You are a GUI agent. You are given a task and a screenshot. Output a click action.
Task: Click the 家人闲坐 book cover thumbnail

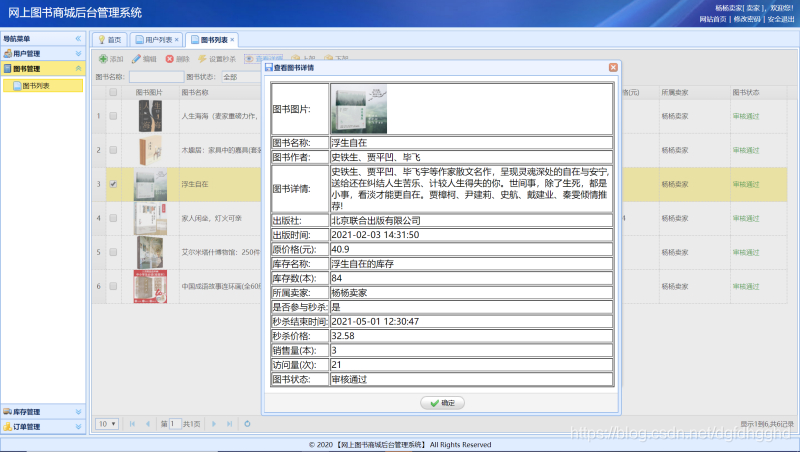151,218
